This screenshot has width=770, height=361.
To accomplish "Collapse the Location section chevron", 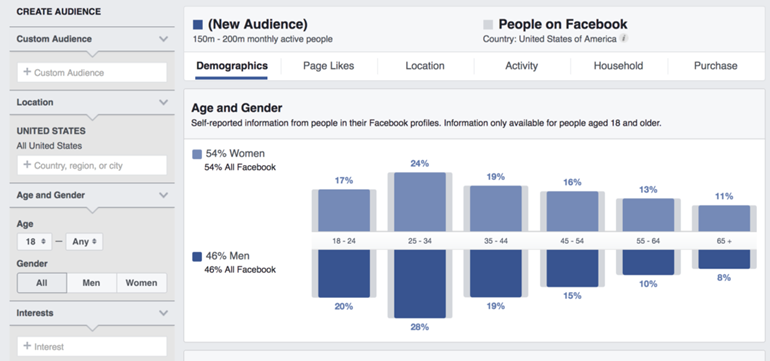I will pos(164,102).
